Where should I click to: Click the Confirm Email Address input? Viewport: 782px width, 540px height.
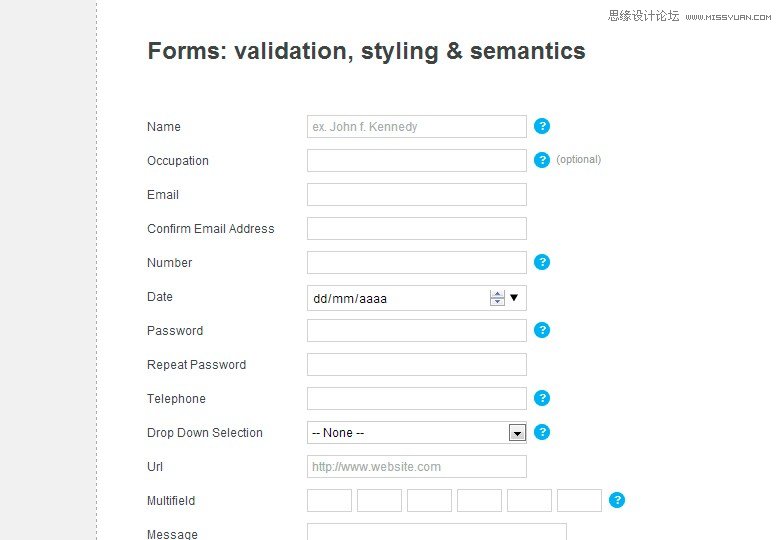pos(416,228)
